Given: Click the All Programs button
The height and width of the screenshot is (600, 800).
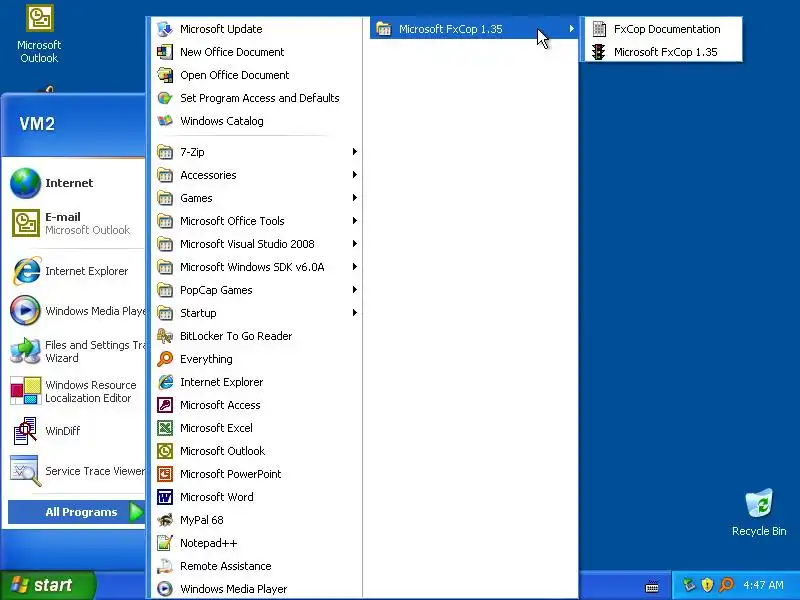Looking at the screenshot, I should click(x=77, y=512).
